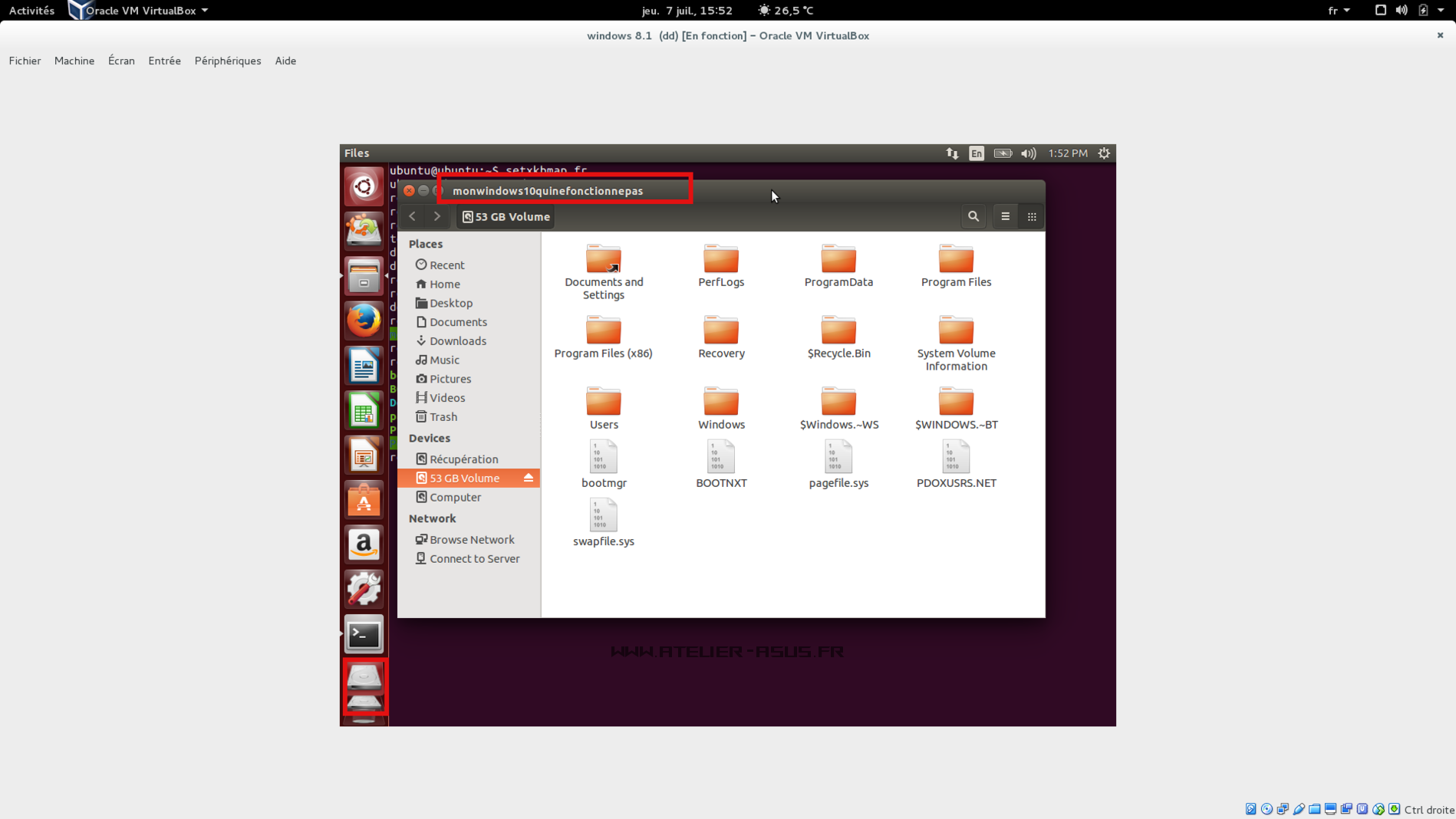
Task: Click the search icon in Files toolbar
Action: point(973,216)
